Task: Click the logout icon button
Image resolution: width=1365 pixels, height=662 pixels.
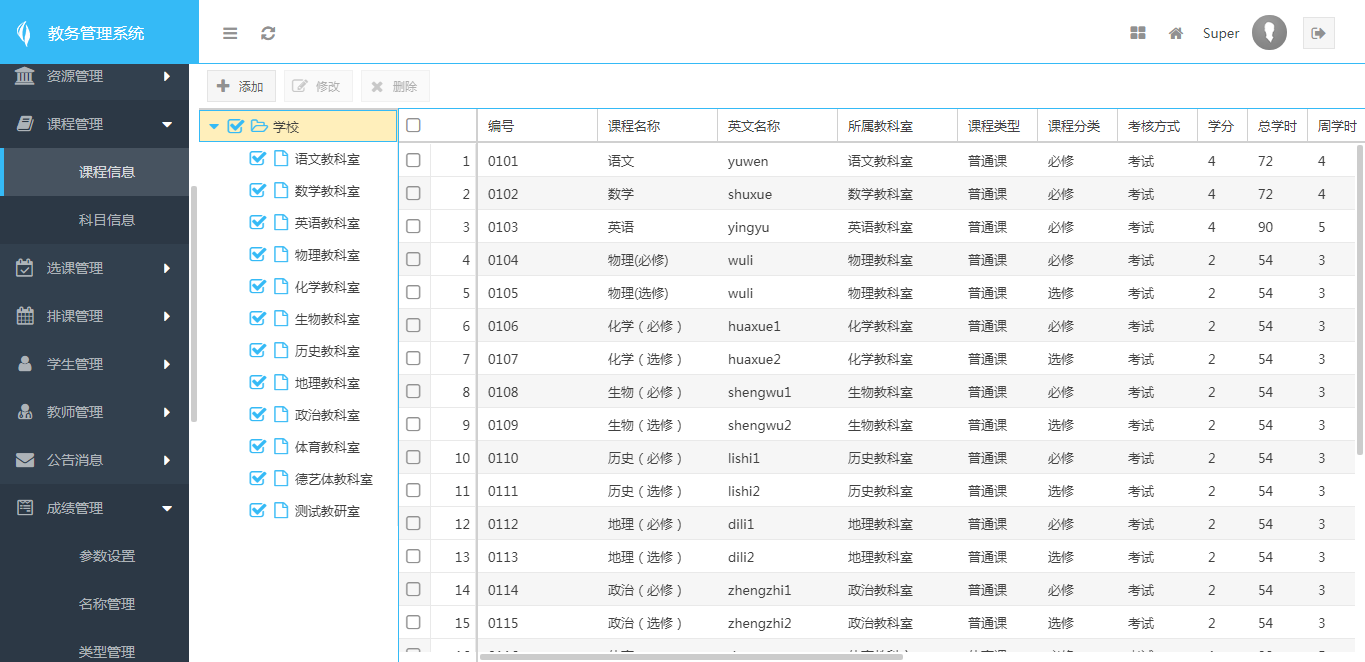Action: (1318, 33)
